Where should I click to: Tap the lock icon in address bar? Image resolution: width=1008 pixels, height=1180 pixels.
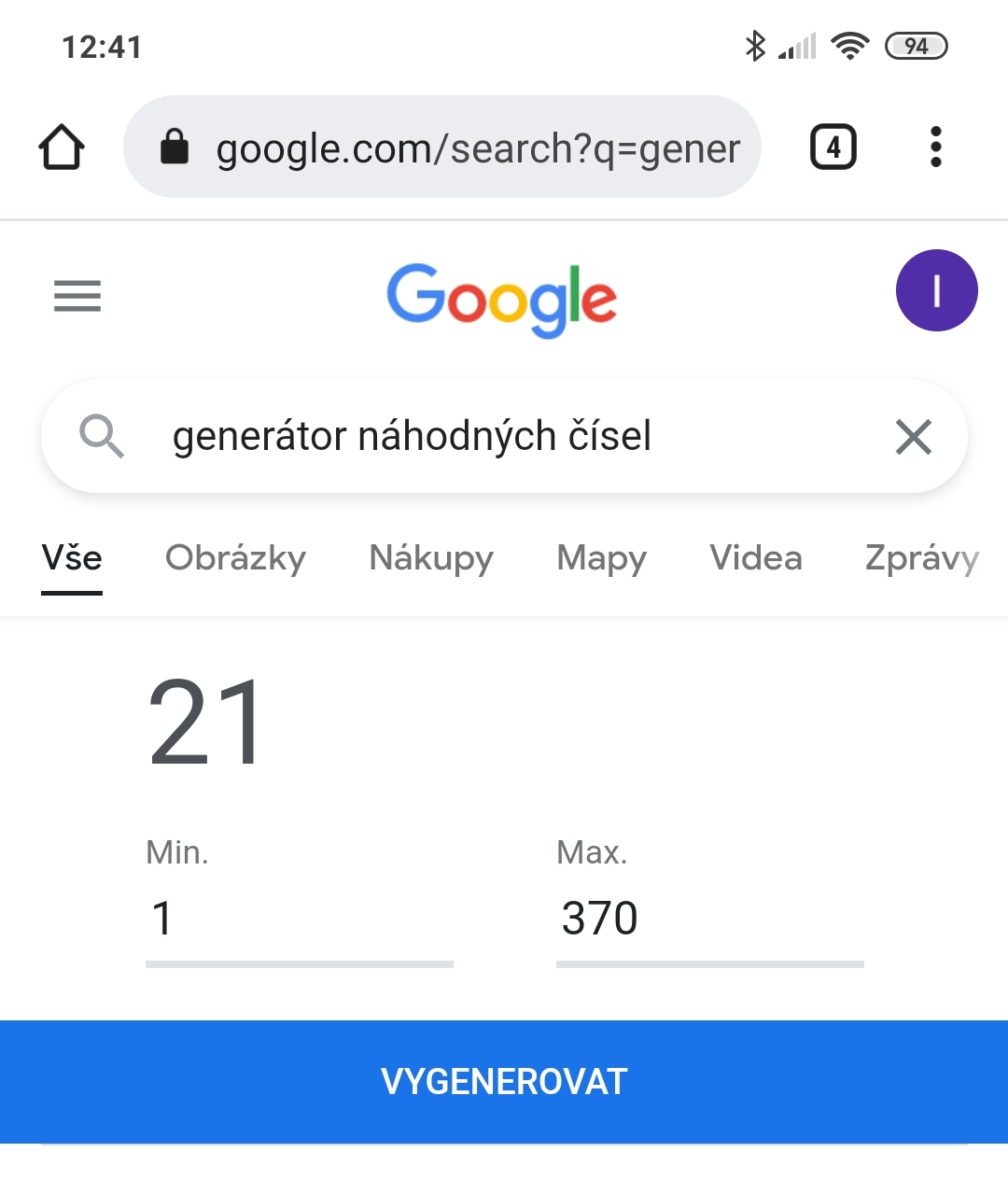tap(175, 147)
